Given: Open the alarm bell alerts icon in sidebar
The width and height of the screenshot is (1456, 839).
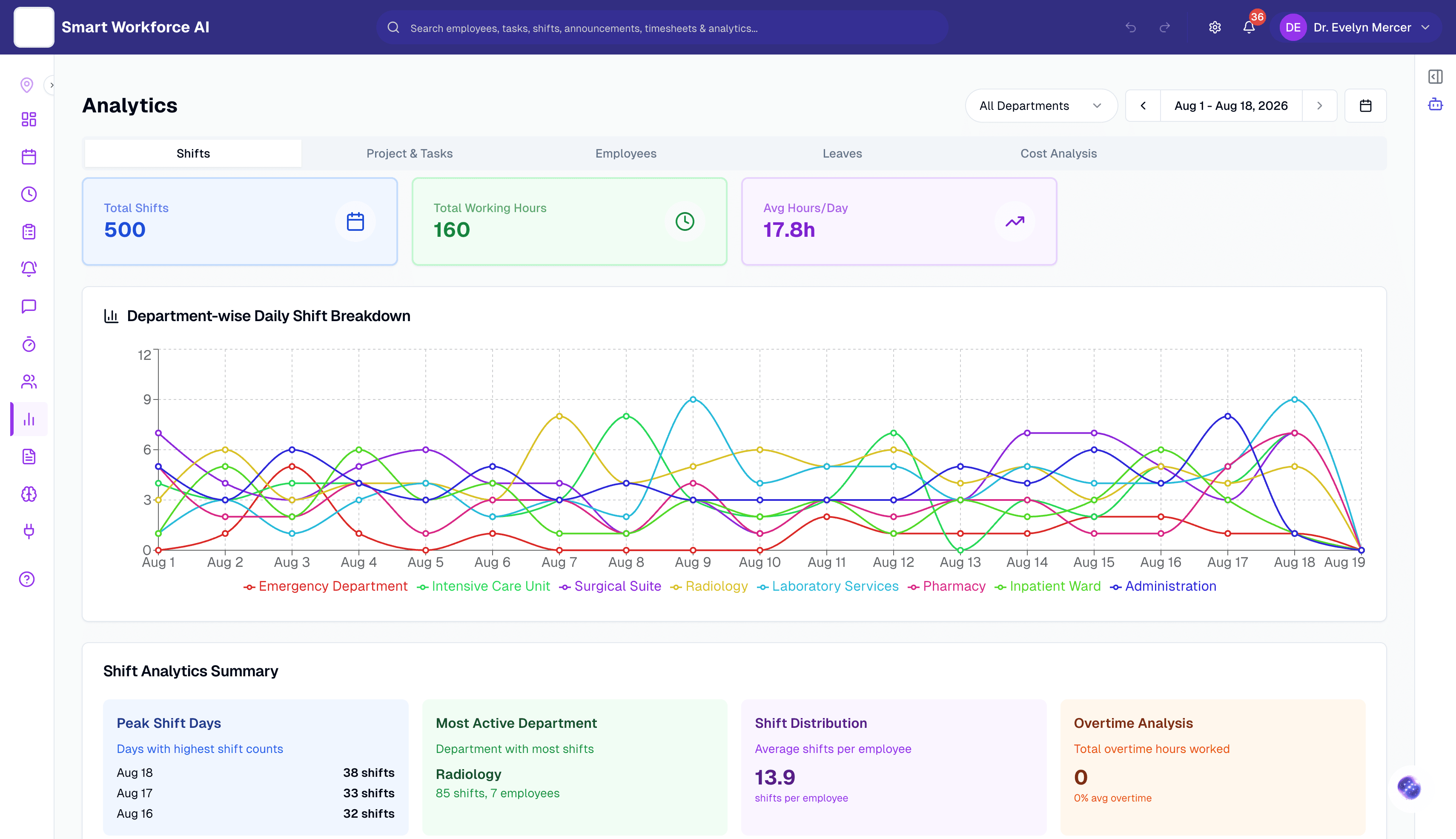Looking at the screenshot, I should (x=29, y=269).
